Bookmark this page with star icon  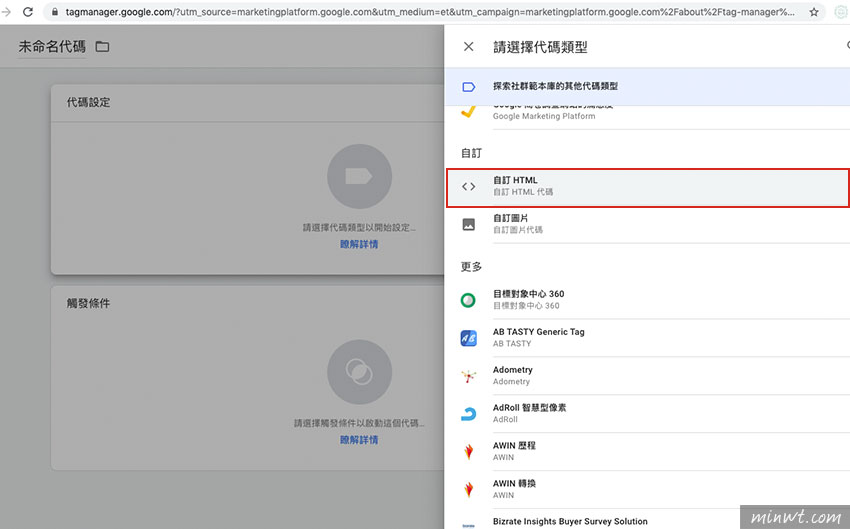[x=814, y=12]
